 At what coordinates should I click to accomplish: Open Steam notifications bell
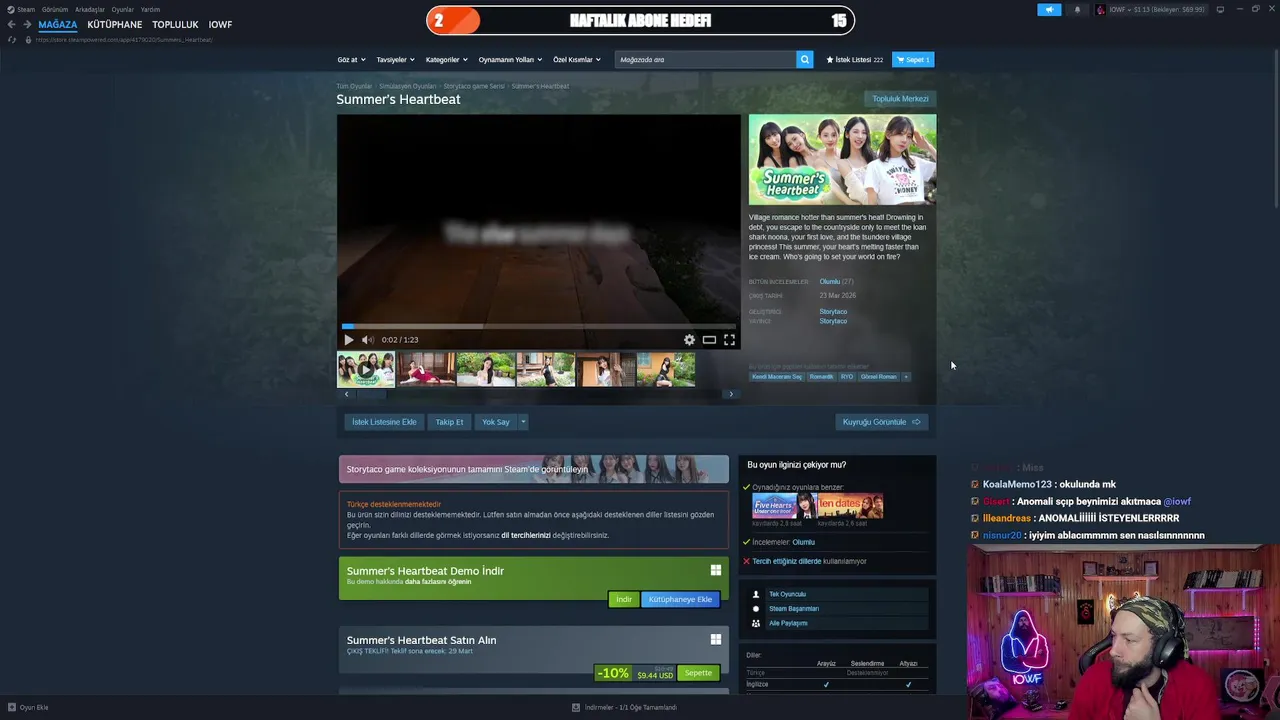pos(1077,10)
